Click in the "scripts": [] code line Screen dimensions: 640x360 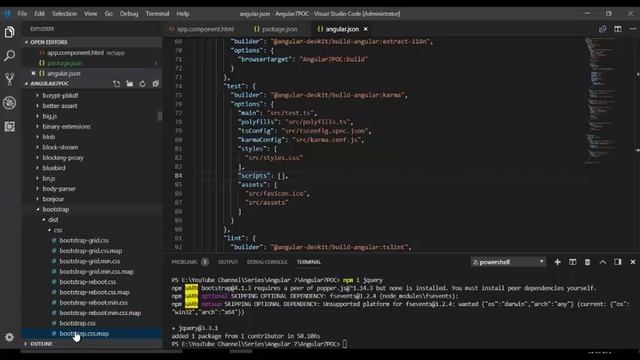[x=264, y=176]
